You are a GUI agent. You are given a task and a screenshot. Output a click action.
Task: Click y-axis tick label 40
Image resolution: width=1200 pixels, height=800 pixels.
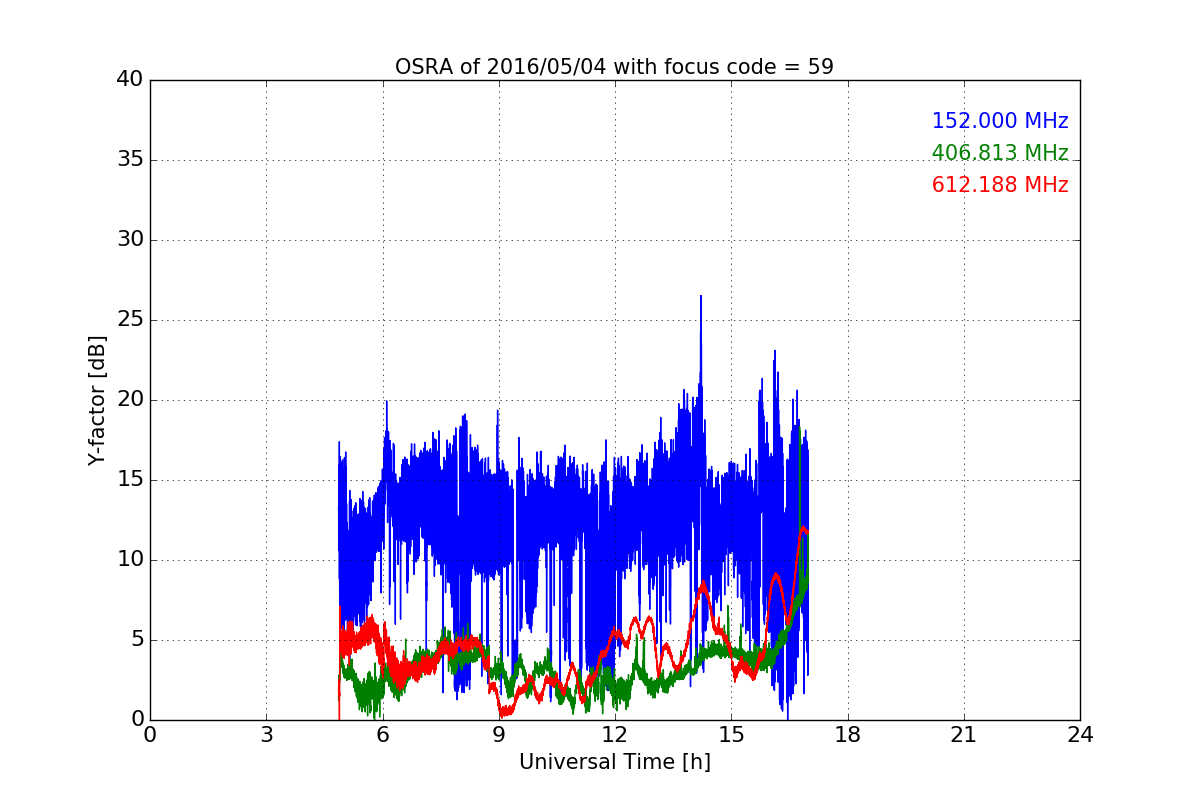[x=130, y=80]
